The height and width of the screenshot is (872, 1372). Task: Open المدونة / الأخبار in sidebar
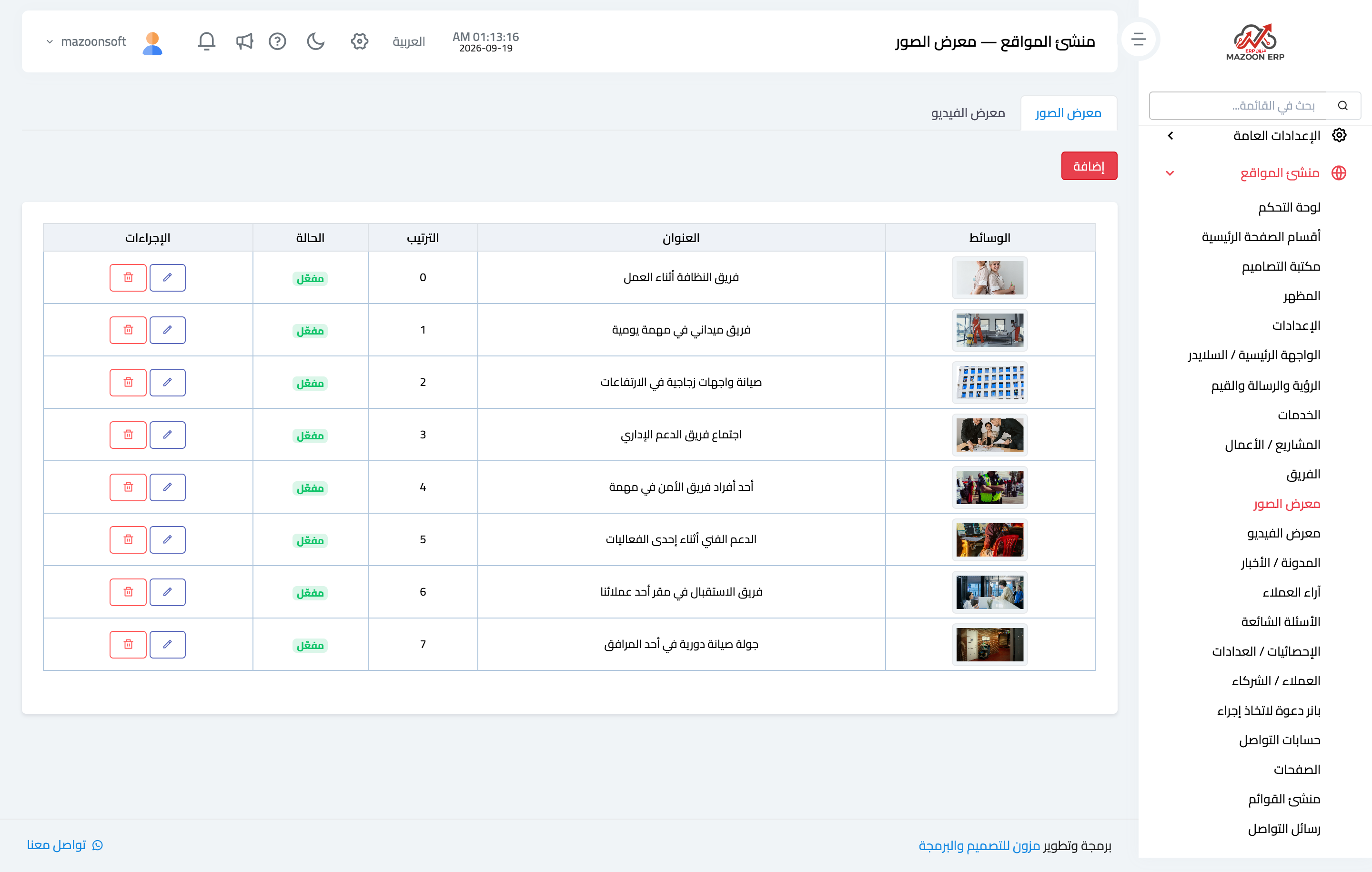[1280, 563]
